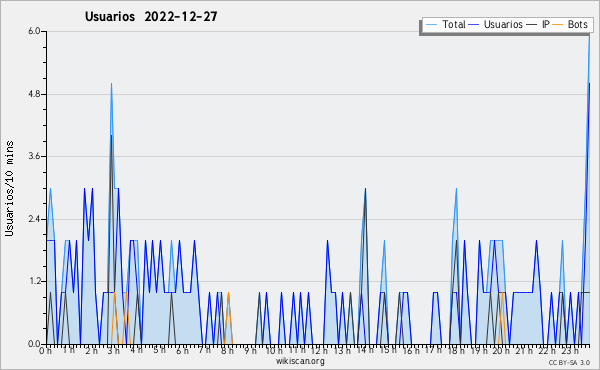Click the "18 h" x-axis label
Image resolution: width=600 pixels, height=370 pixels.
(456, 351)
